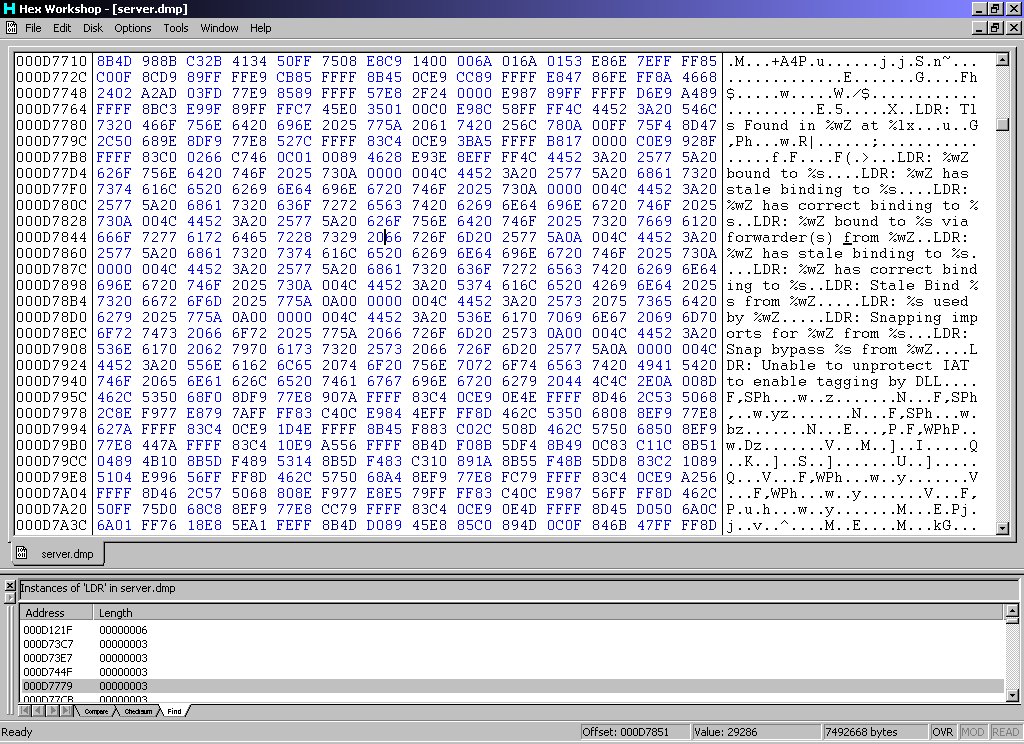The image size is (1024, 744).
Task: Select the find result at address 000D73E7
Action: (x=48, y=658)
